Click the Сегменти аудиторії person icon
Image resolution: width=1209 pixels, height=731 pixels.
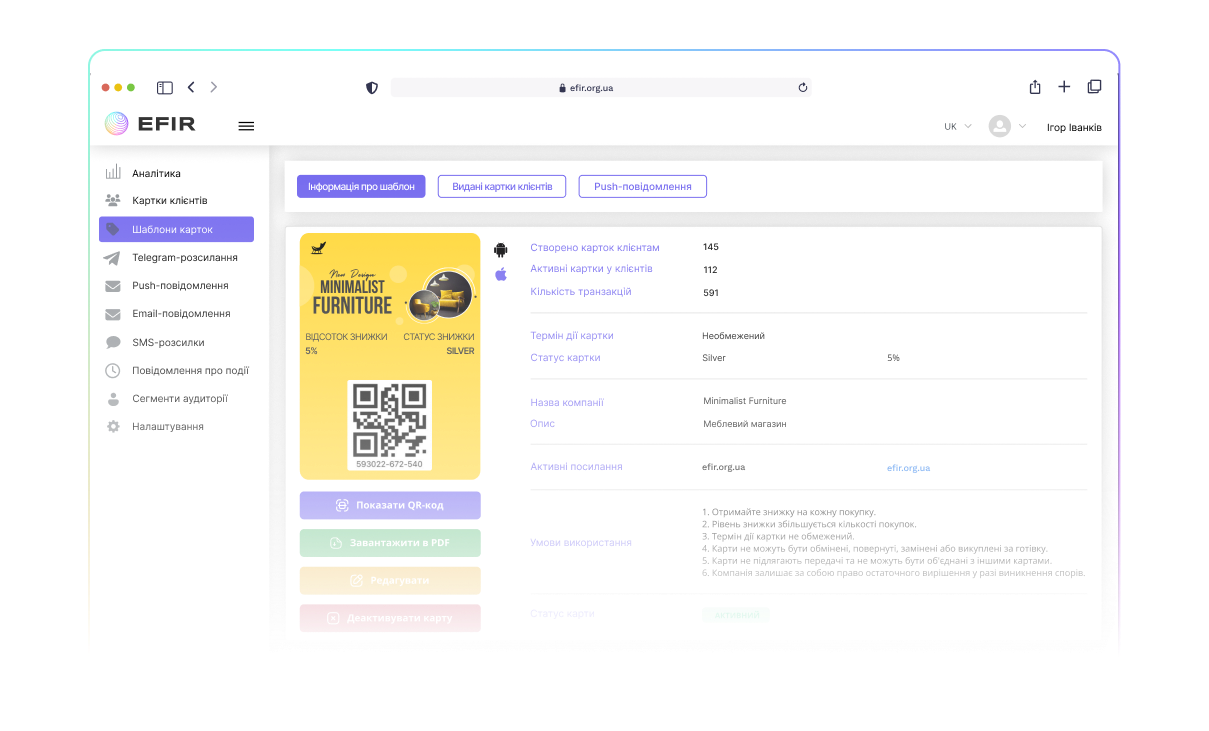click(113, 398)
